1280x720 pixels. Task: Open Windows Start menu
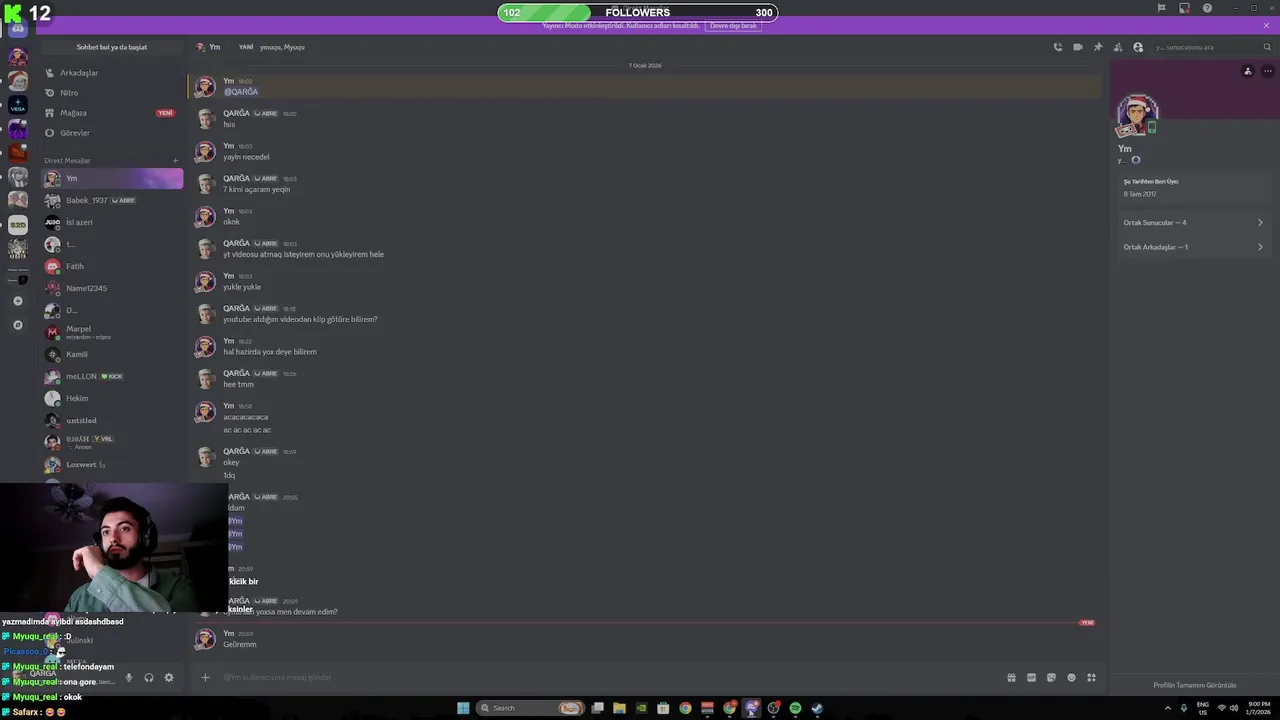point(463,708)
